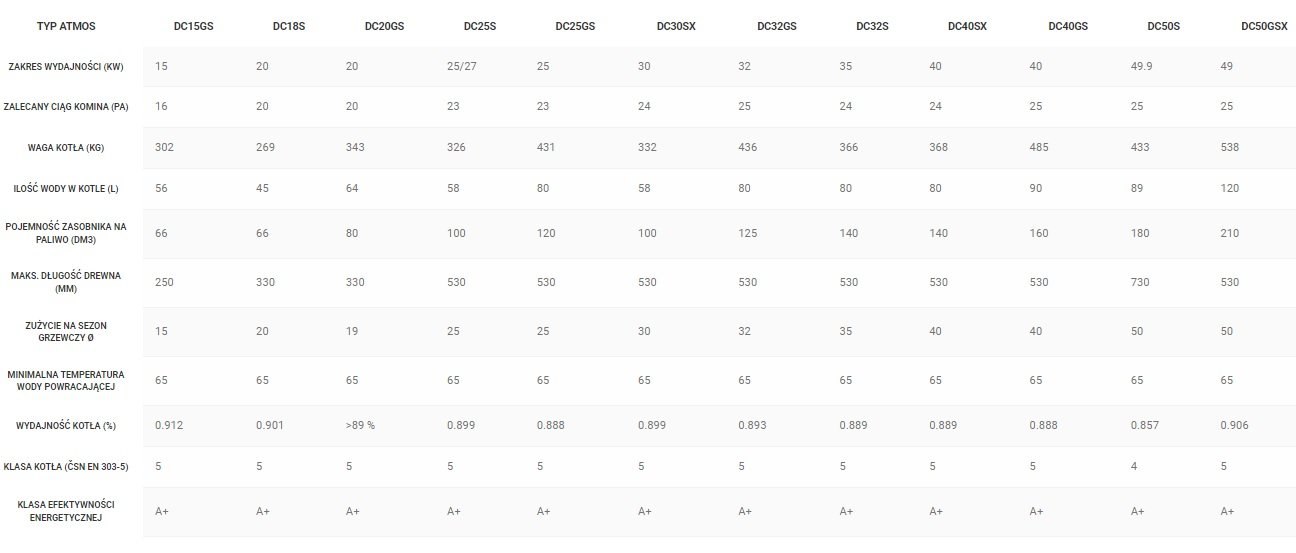
Task: Click the DC15GS column header
Action: click(193, 26)
